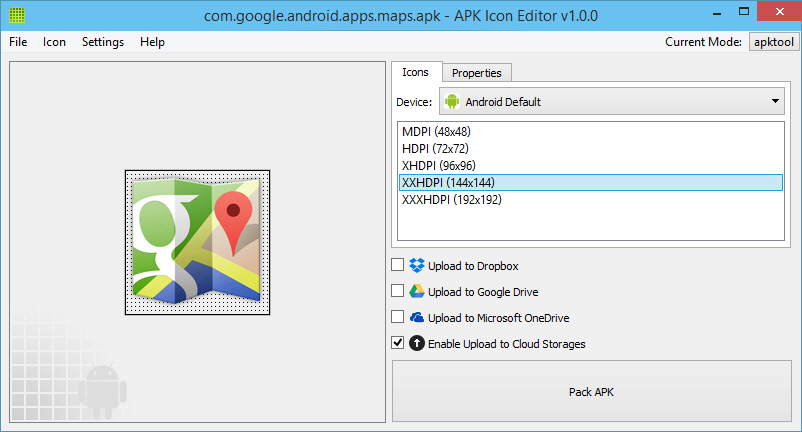Screen dimensions: 802x432
Task: Click the Enable Upload to Cloud Storages label
Action: [x=507, y=344]
